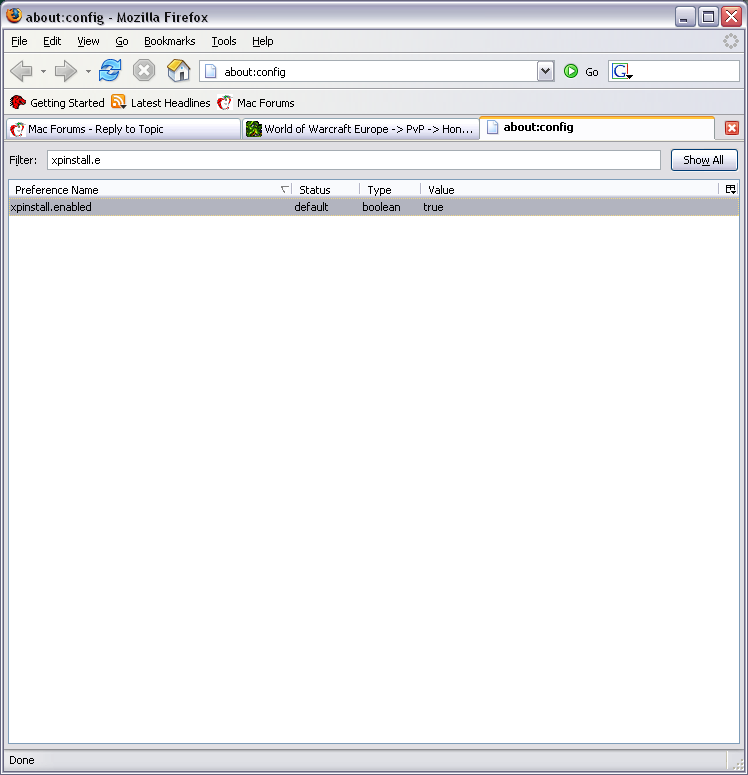Click the Firefox icon in the title bar

[14, 16]
